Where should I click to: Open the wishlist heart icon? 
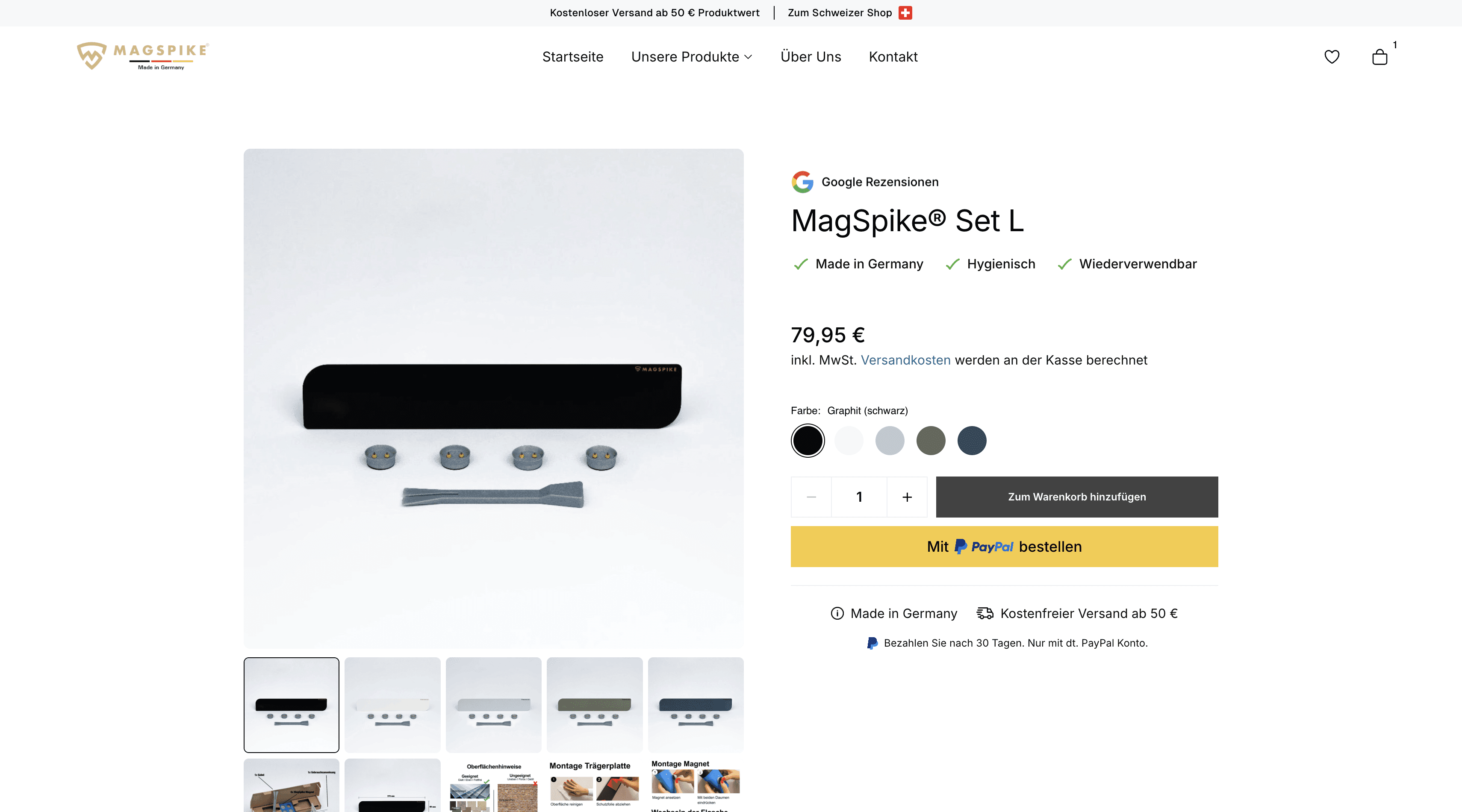[x=1332, y=57]
